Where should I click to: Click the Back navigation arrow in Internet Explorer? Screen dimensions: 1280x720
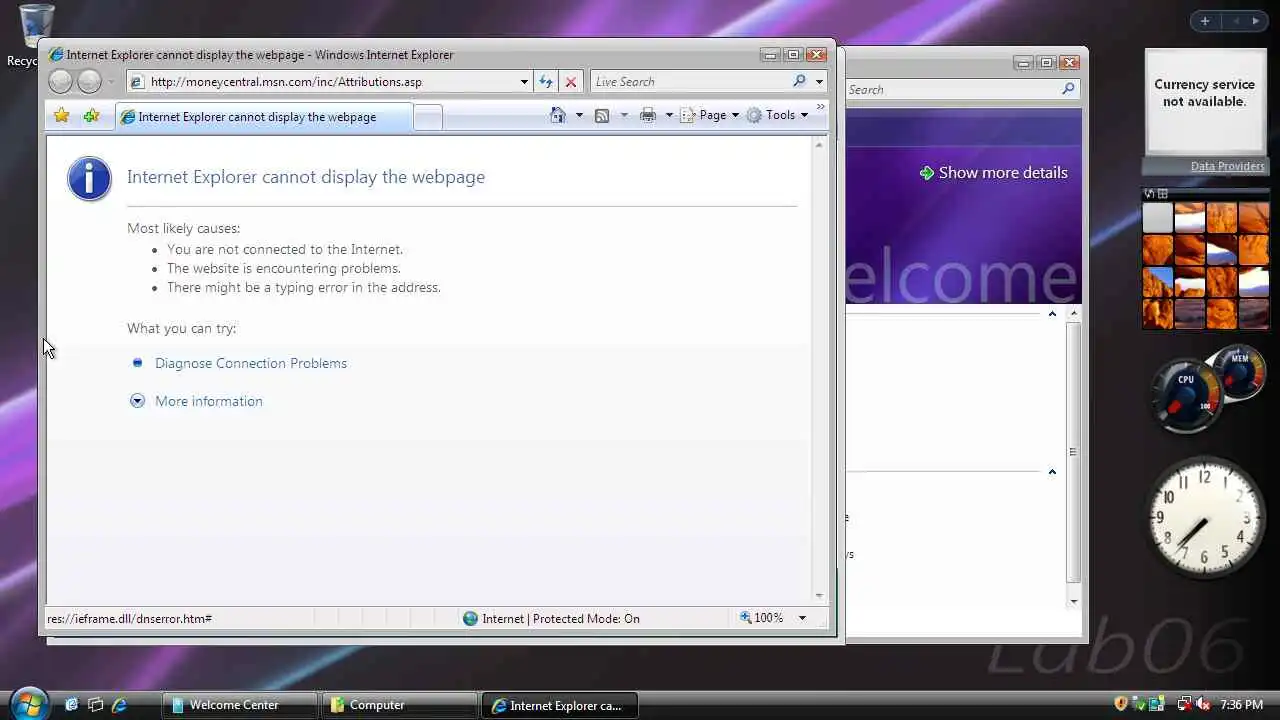61,82
